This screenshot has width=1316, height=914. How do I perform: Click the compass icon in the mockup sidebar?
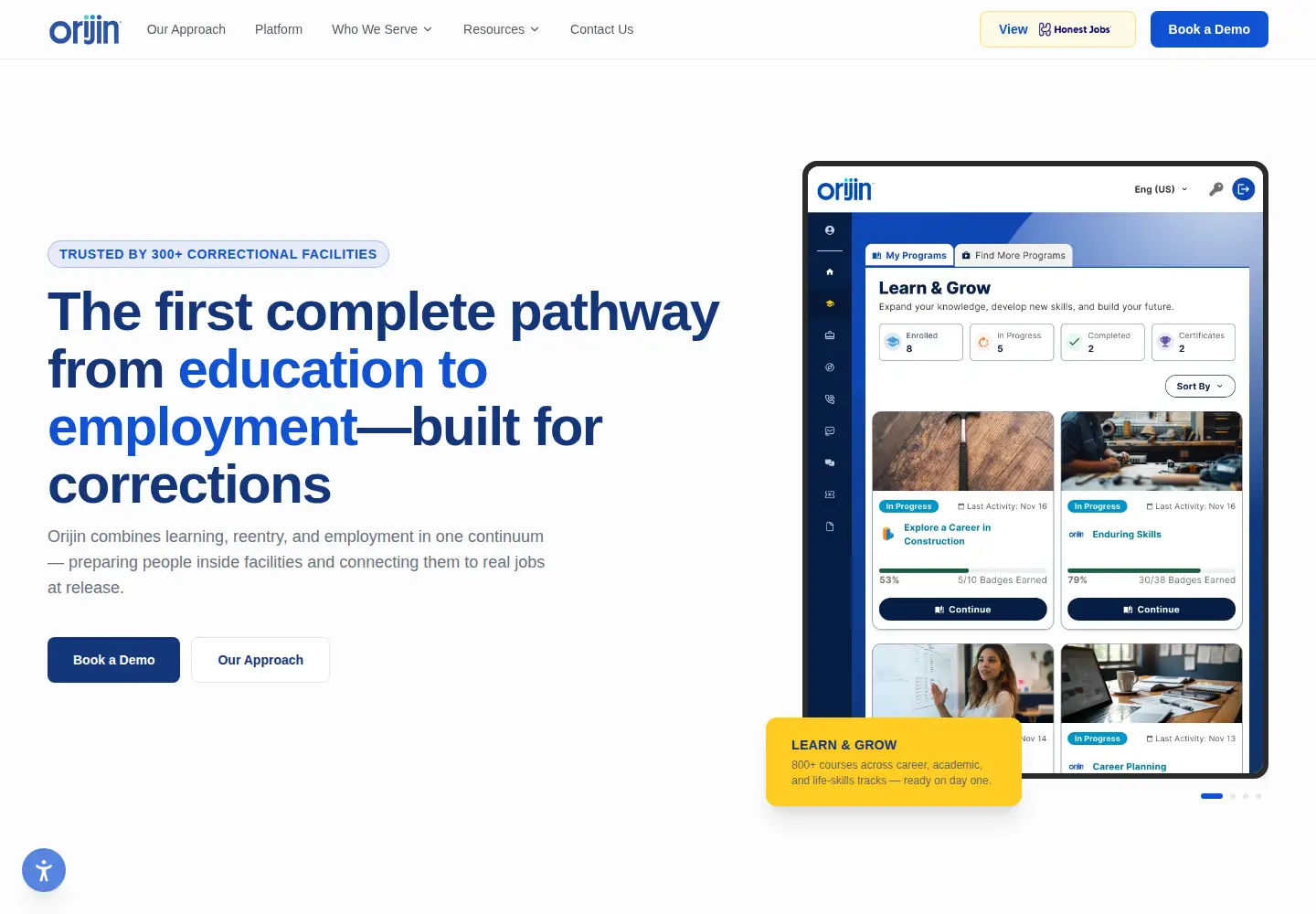click(x=830, y=367)
